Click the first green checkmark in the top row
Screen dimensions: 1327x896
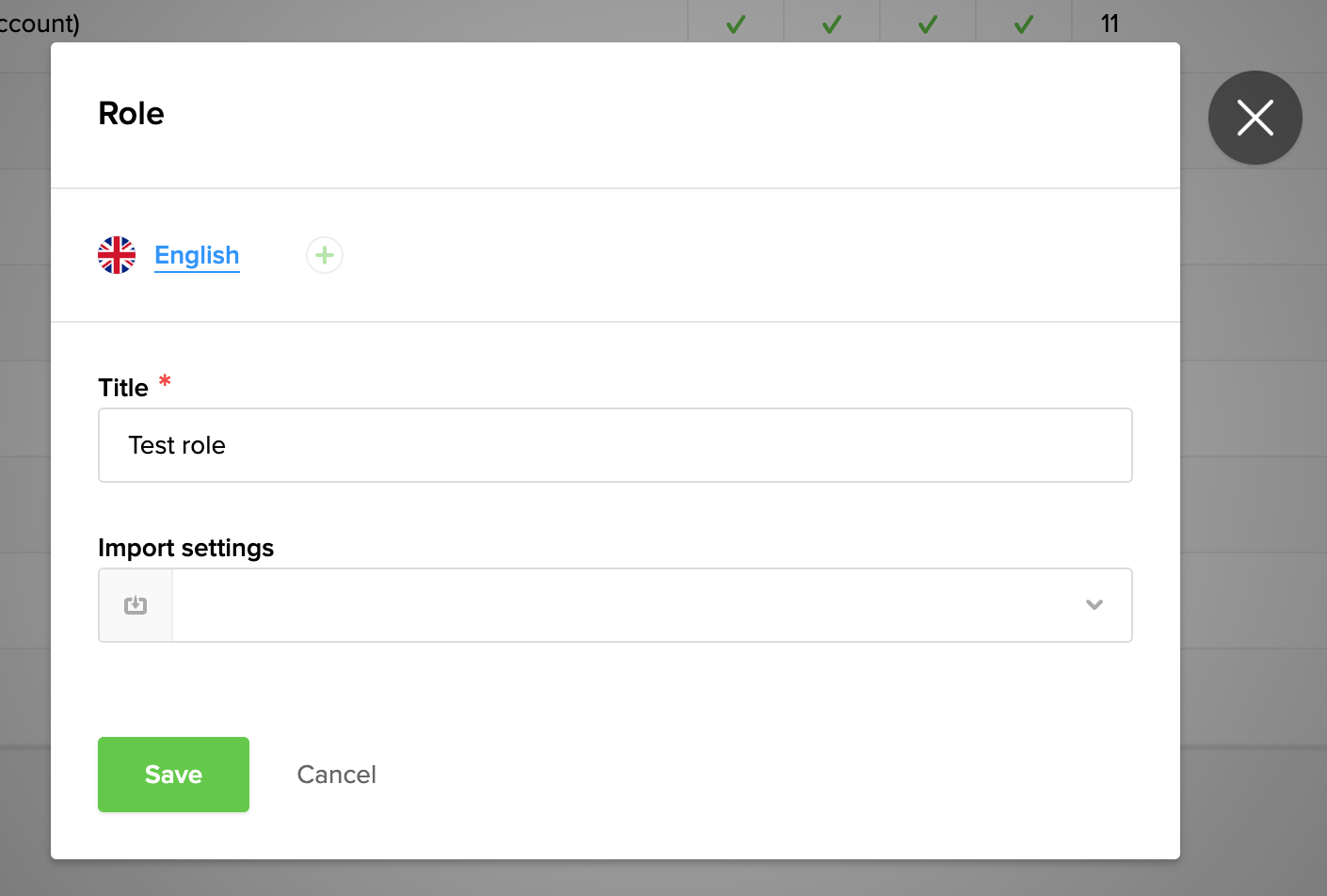736,24
